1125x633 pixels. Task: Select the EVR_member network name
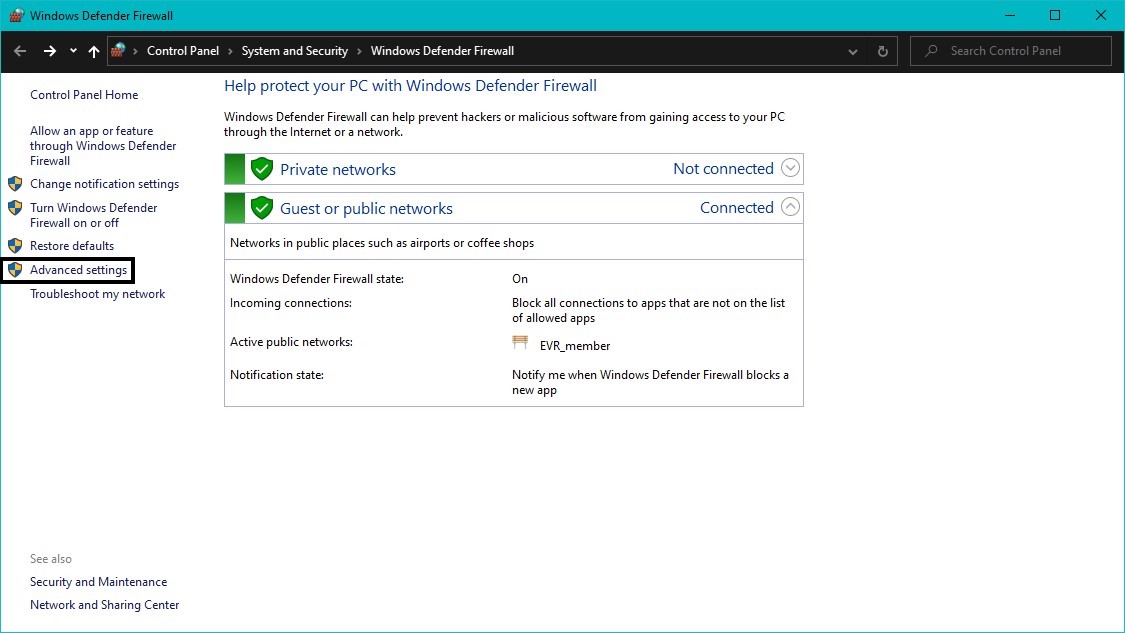[575, 346]
